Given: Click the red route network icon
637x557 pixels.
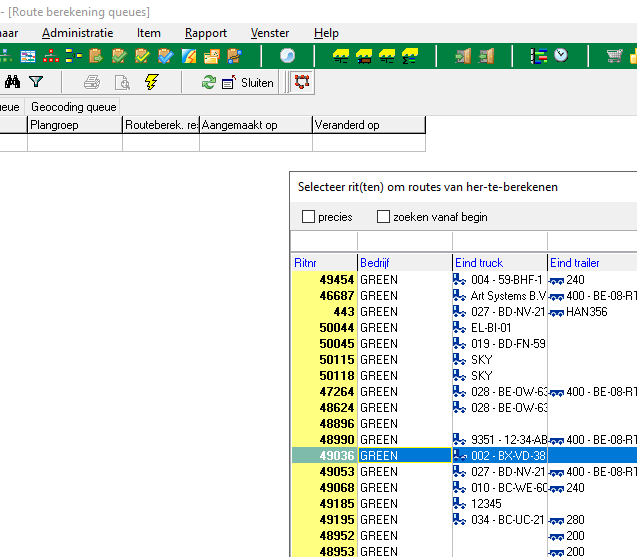Looking at the screenshot, I should pyautogui.click(x=301, y=82).
